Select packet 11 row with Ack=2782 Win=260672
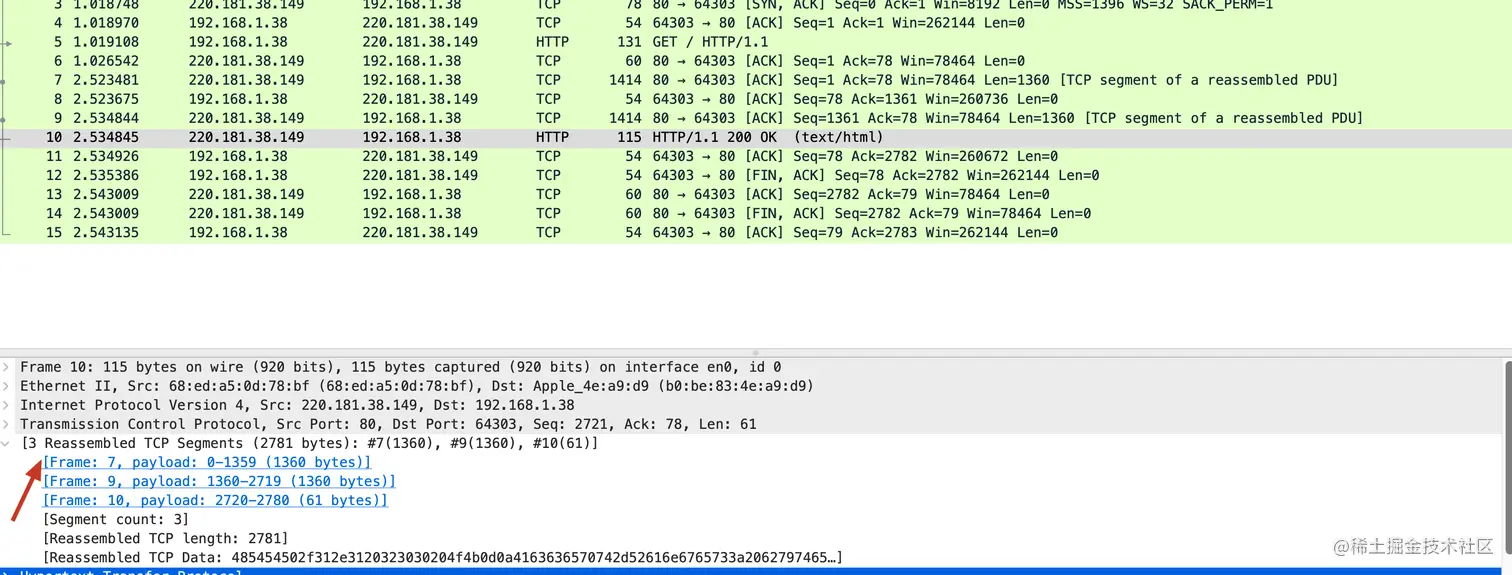 (756, 156)
